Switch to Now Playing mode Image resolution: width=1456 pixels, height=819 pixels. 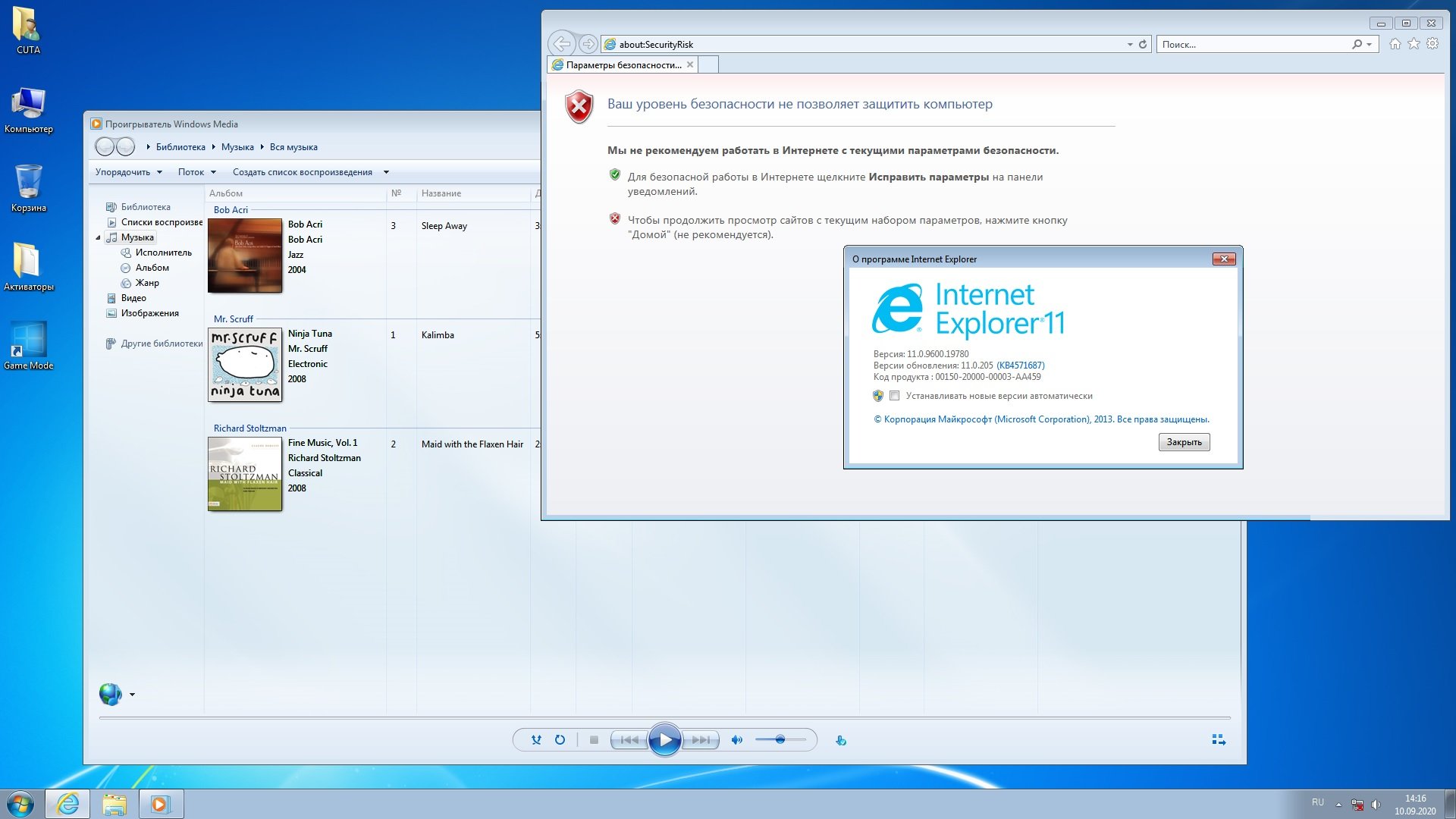pyautogui.click(x=1219, y=739)
